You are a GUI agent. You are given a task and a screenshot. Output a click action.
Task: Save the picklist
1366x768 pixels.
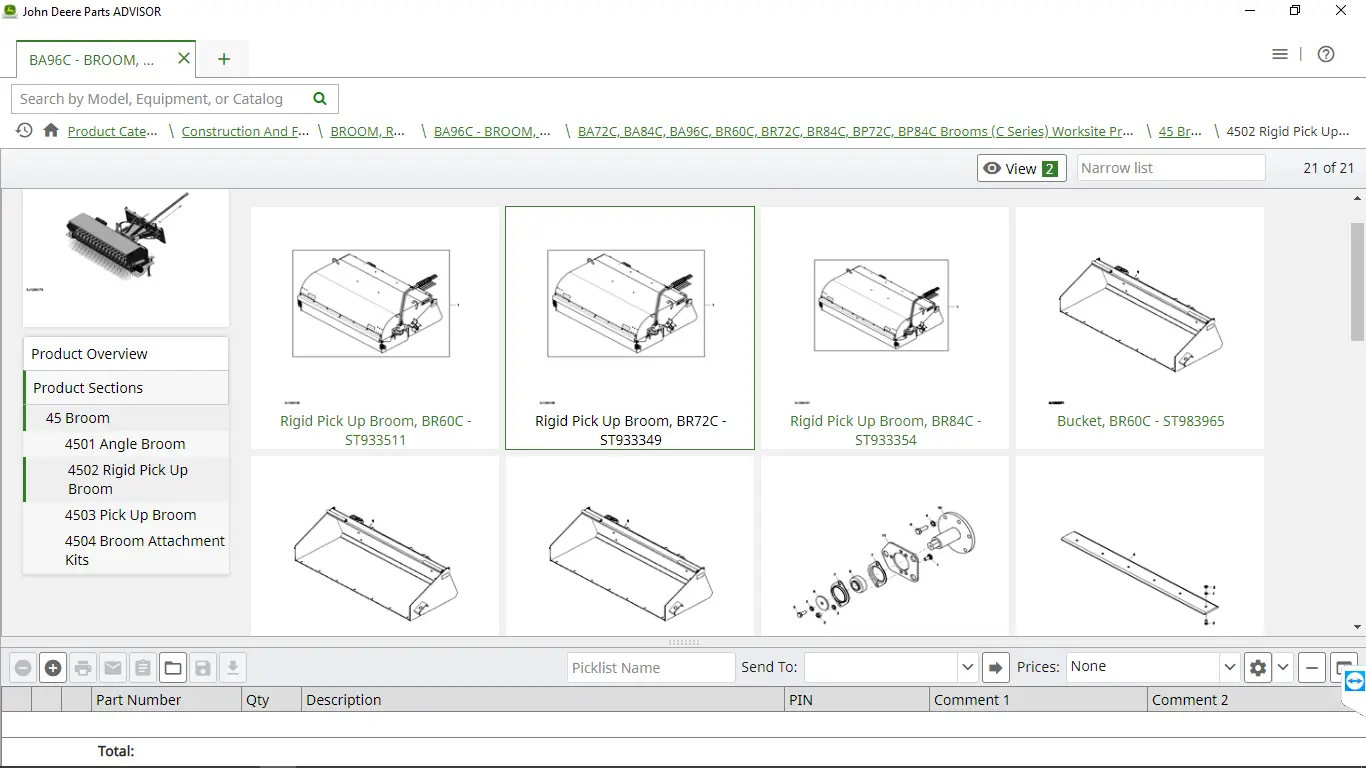tap(203, 667)
